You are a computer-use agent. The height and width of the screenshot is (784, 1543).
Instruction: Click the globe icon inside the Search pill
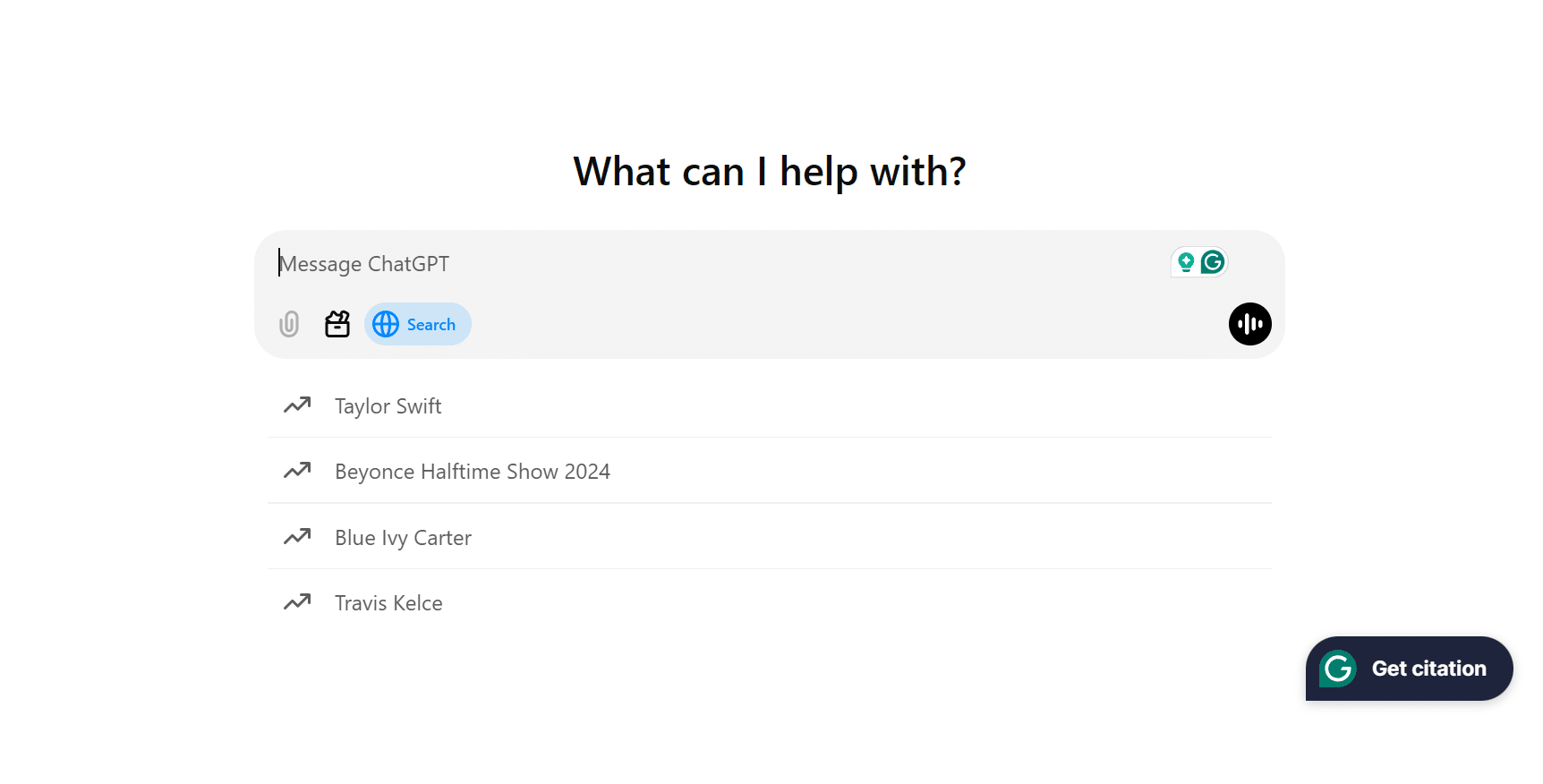point(386,324)
